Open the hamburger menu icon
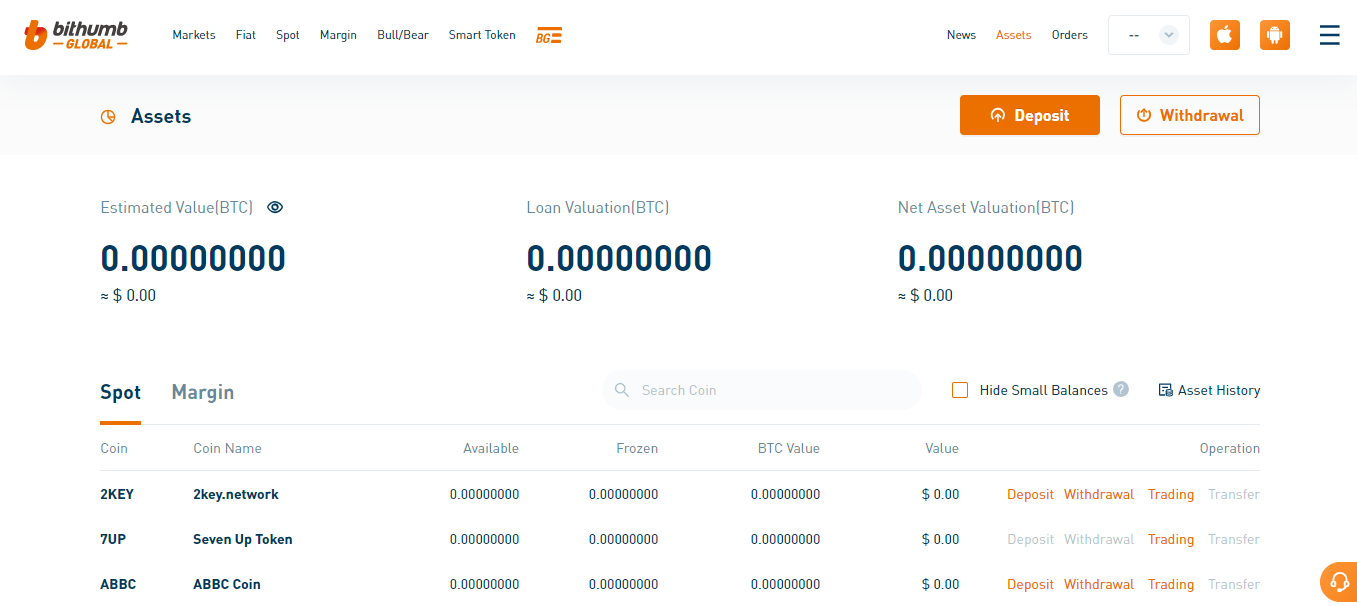 (1329, 35)
